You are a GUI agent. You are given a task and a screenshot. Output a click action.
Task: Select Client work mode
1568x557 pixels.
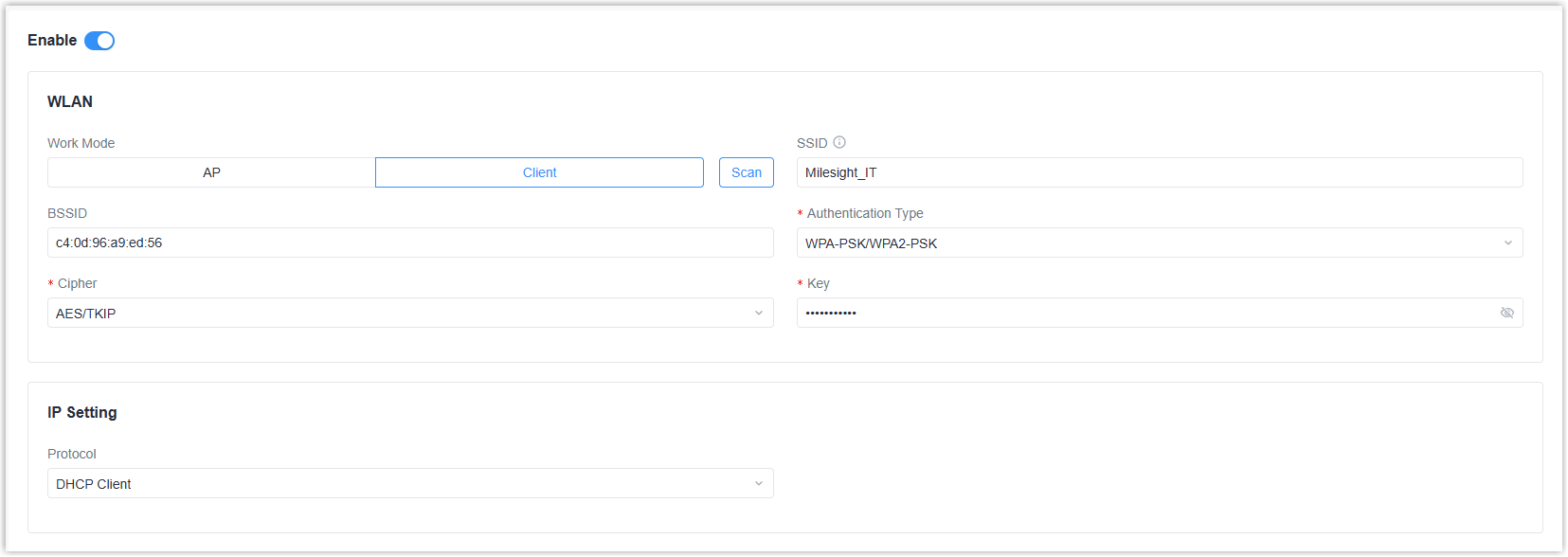539,173
